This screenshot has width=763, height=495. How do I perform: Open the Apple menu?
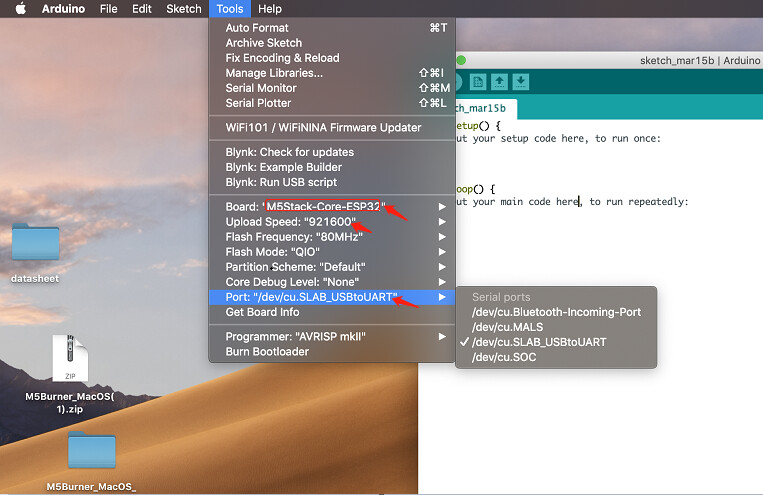pyautogui.click(x=20, y=8)
